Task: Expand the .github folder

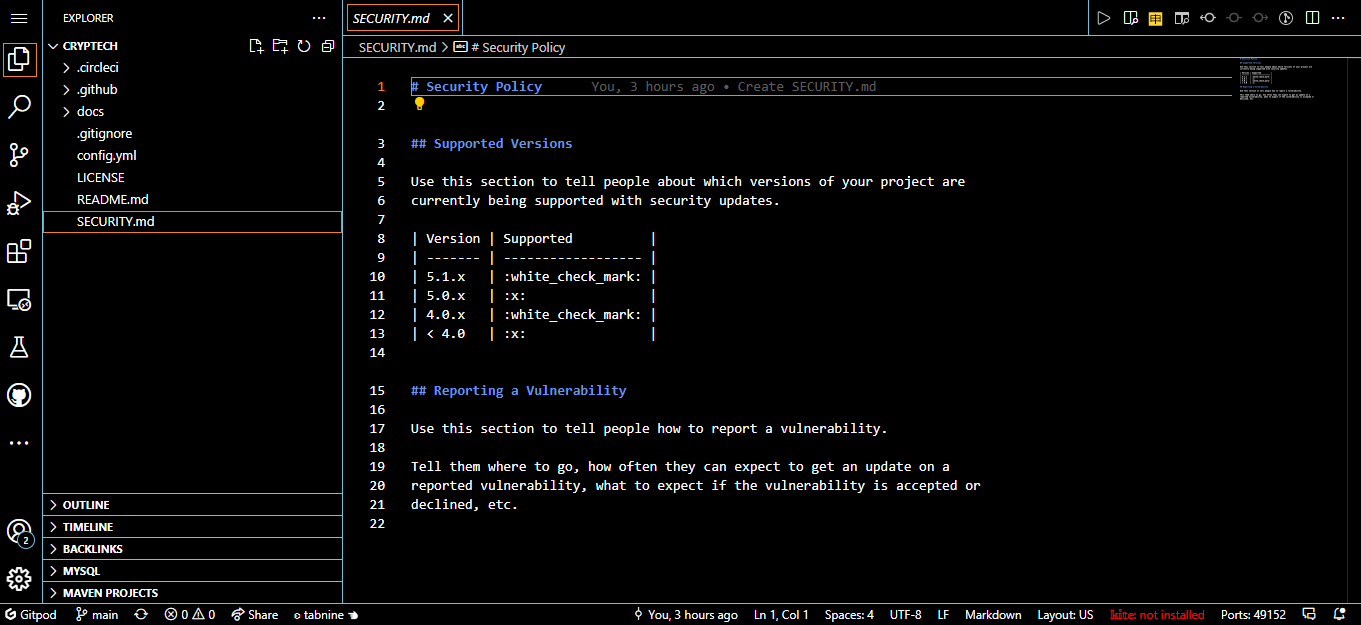Action: [x=192, y=90]
